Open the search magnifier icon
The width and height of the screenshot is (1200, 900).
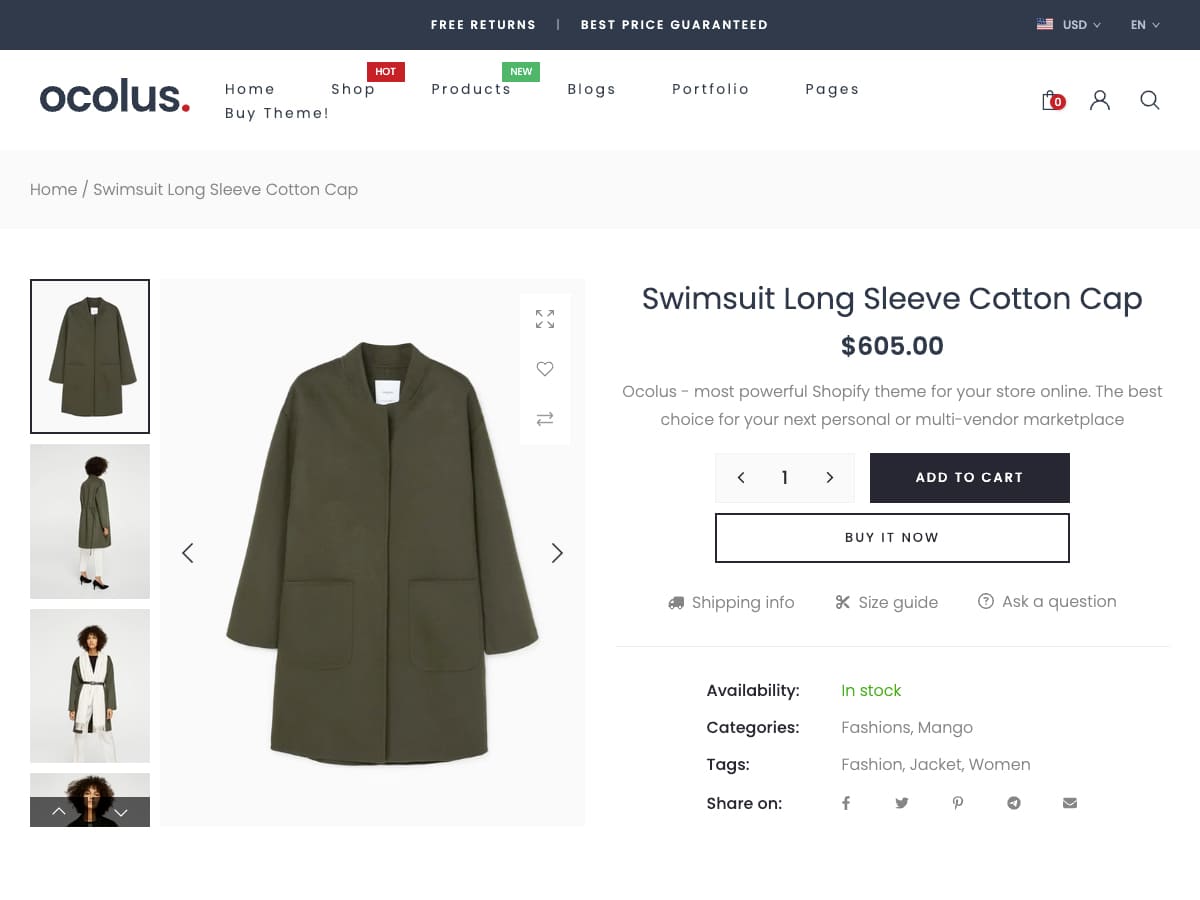1150,100
